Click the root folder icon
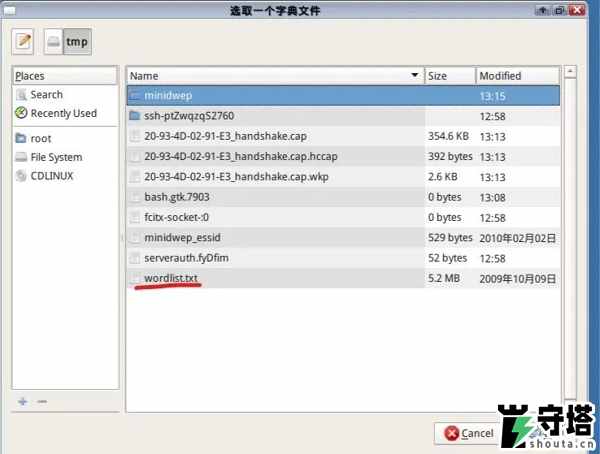The height and width of the screenshot is (454, 600). [21, 138]
